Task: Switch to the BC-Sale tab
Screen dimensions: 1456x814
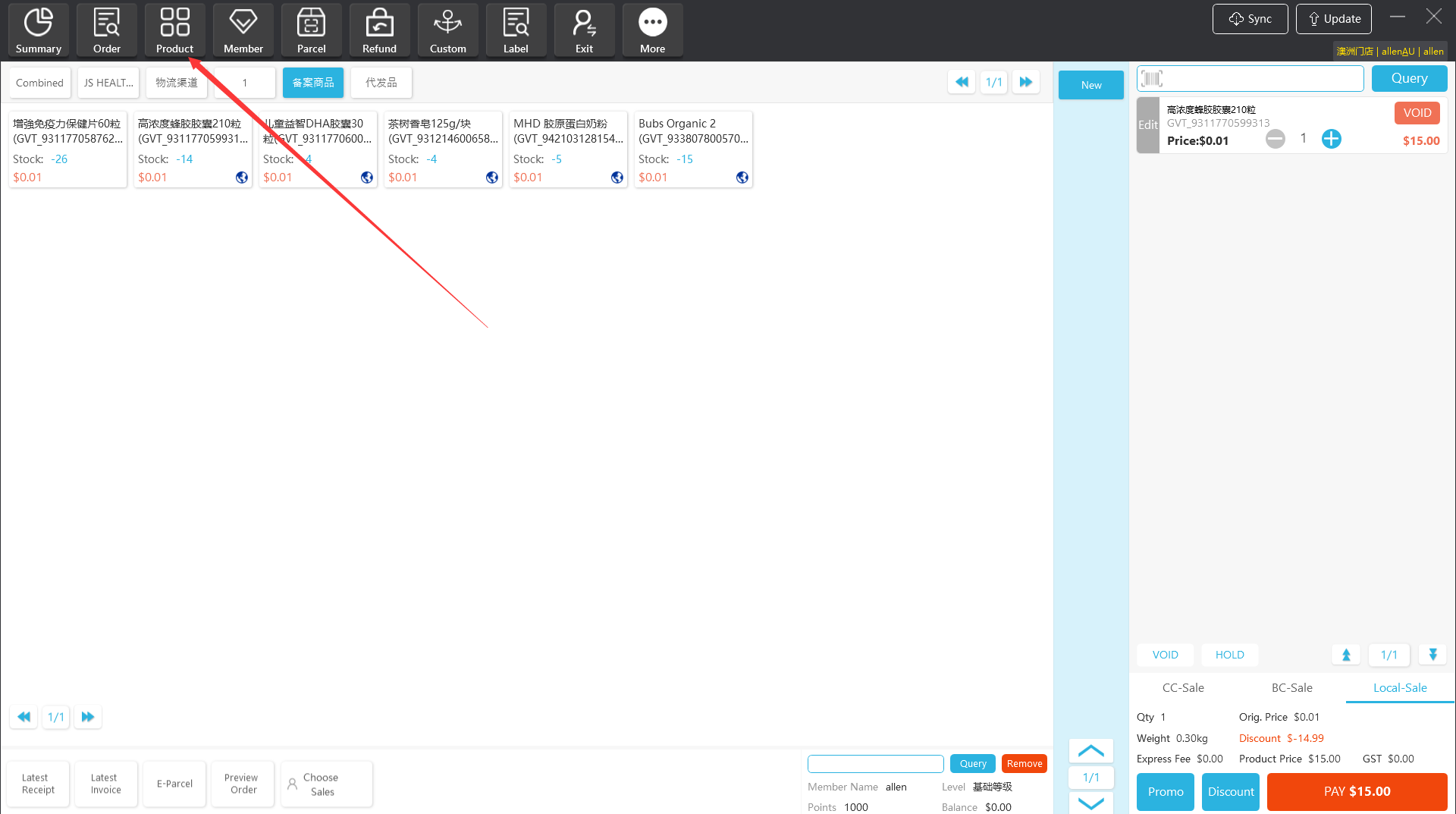Action: 1291,687
